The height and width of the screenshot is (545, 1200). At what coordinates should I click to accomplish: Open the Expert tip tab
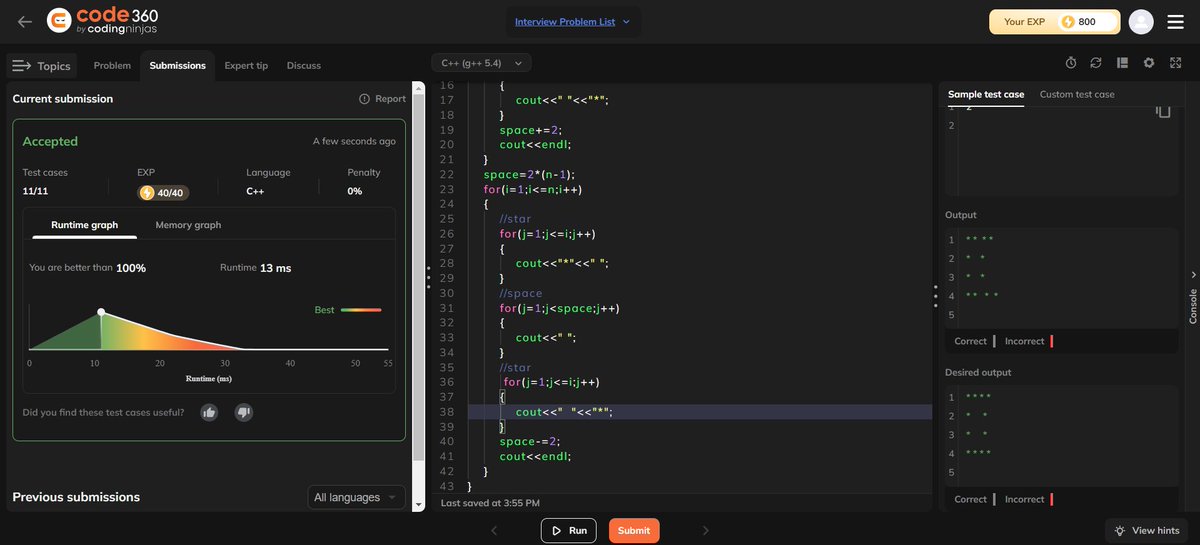pyautogui.click(x=246, y=65)
